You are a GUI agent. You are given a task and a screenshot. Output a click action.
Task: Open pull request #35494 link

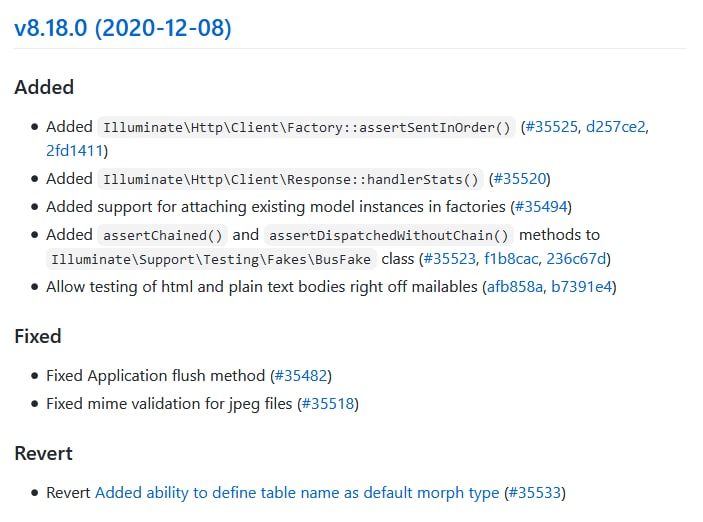coord(541,206)
